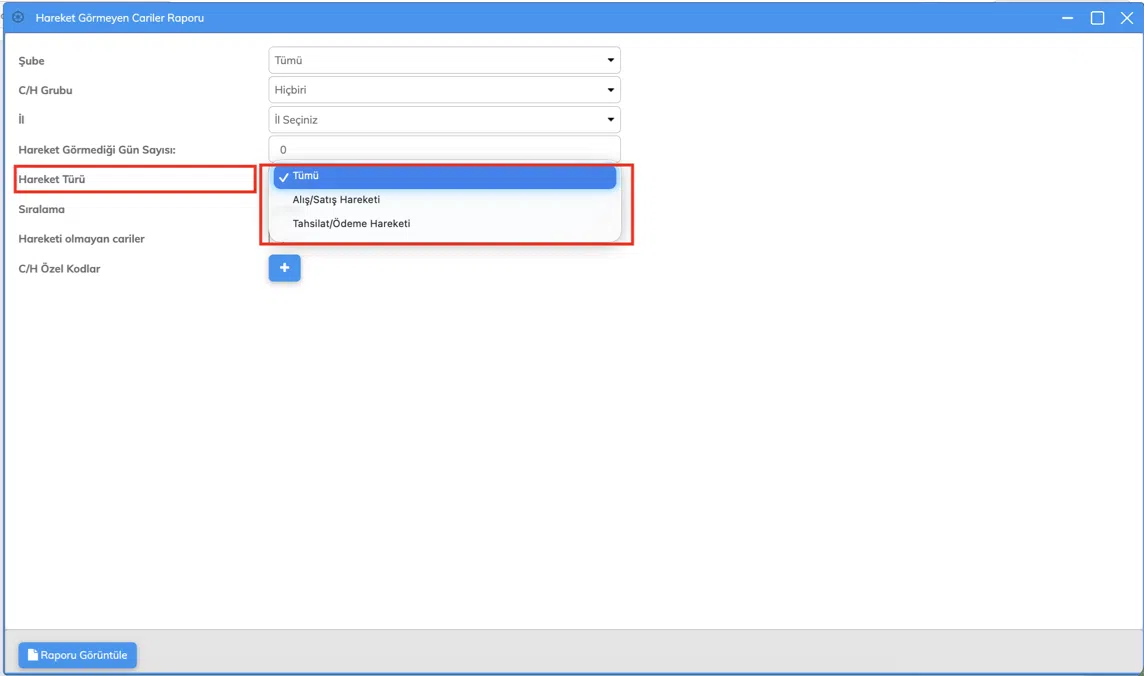The height and width of the screenshot is (676, 1145).
Task: Click the window title text
Action: tap(120, 18)
